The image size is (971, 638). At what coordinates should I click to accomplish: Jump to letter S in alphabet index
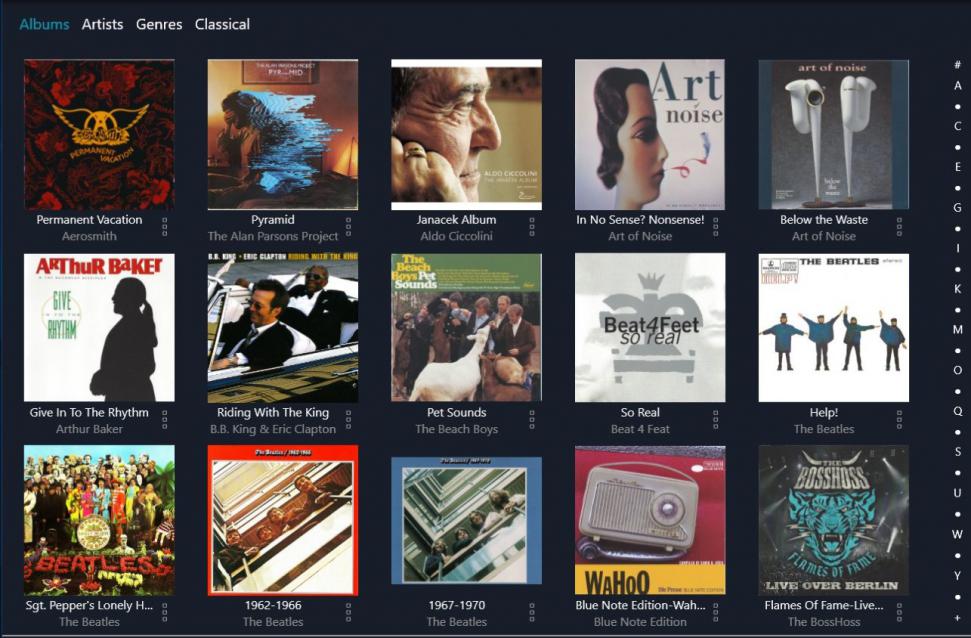click(957, 452)
